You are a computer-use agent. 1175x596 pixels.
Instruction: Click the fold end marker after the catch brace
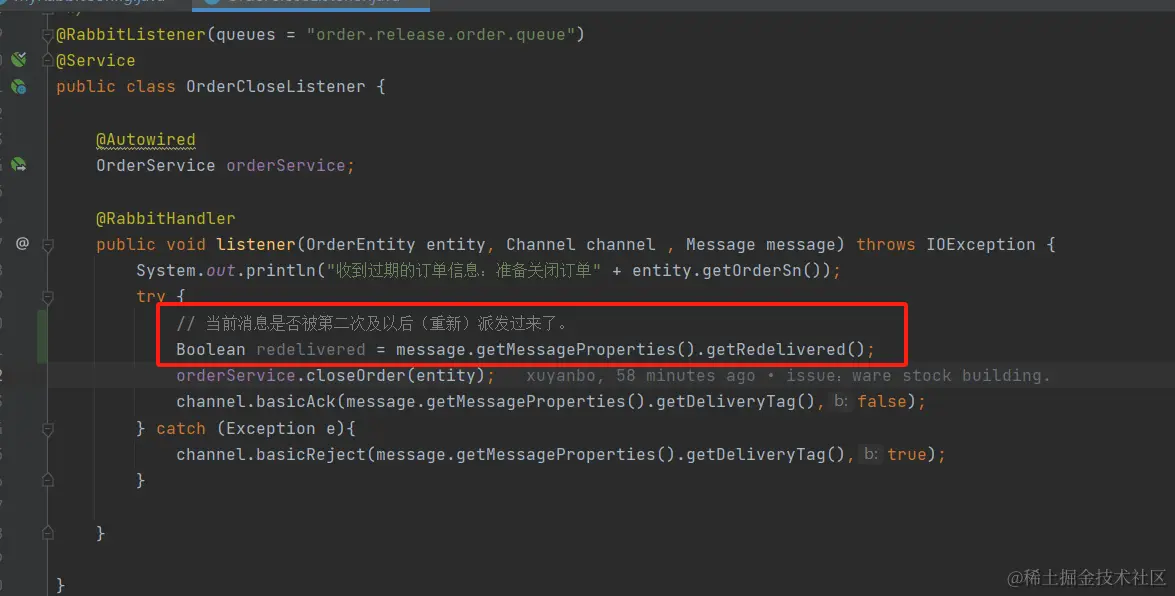point(48,480)
